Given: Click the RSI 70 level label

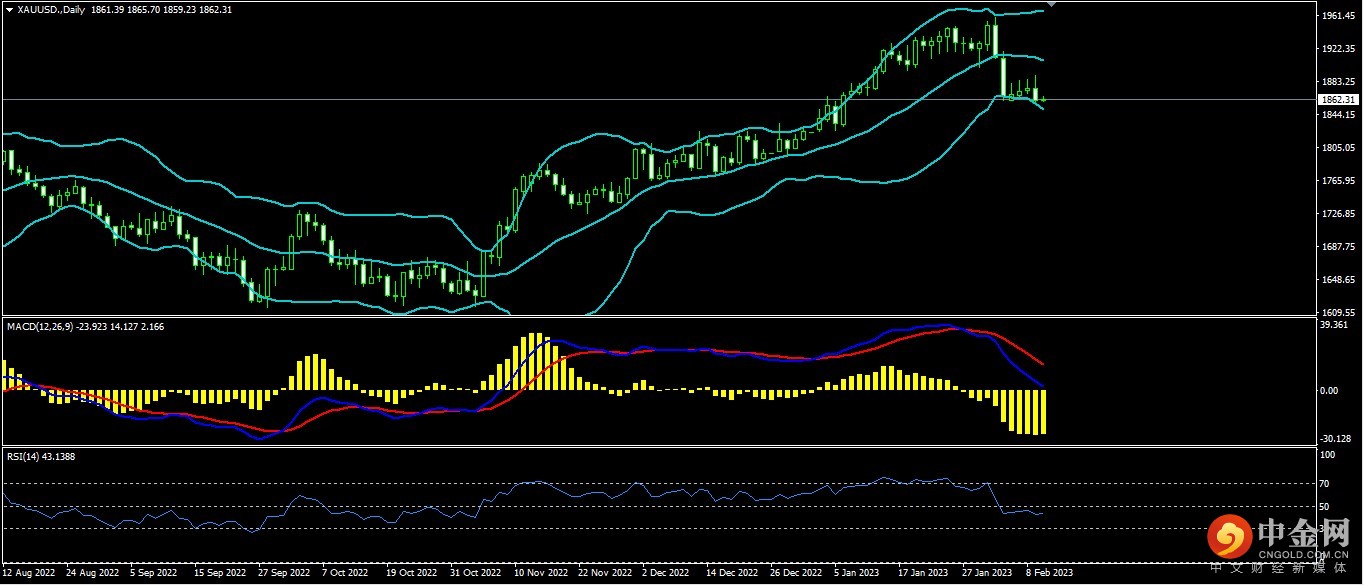Looking at the screenshot, I should pyautogui.click(x=1327, y=484).
